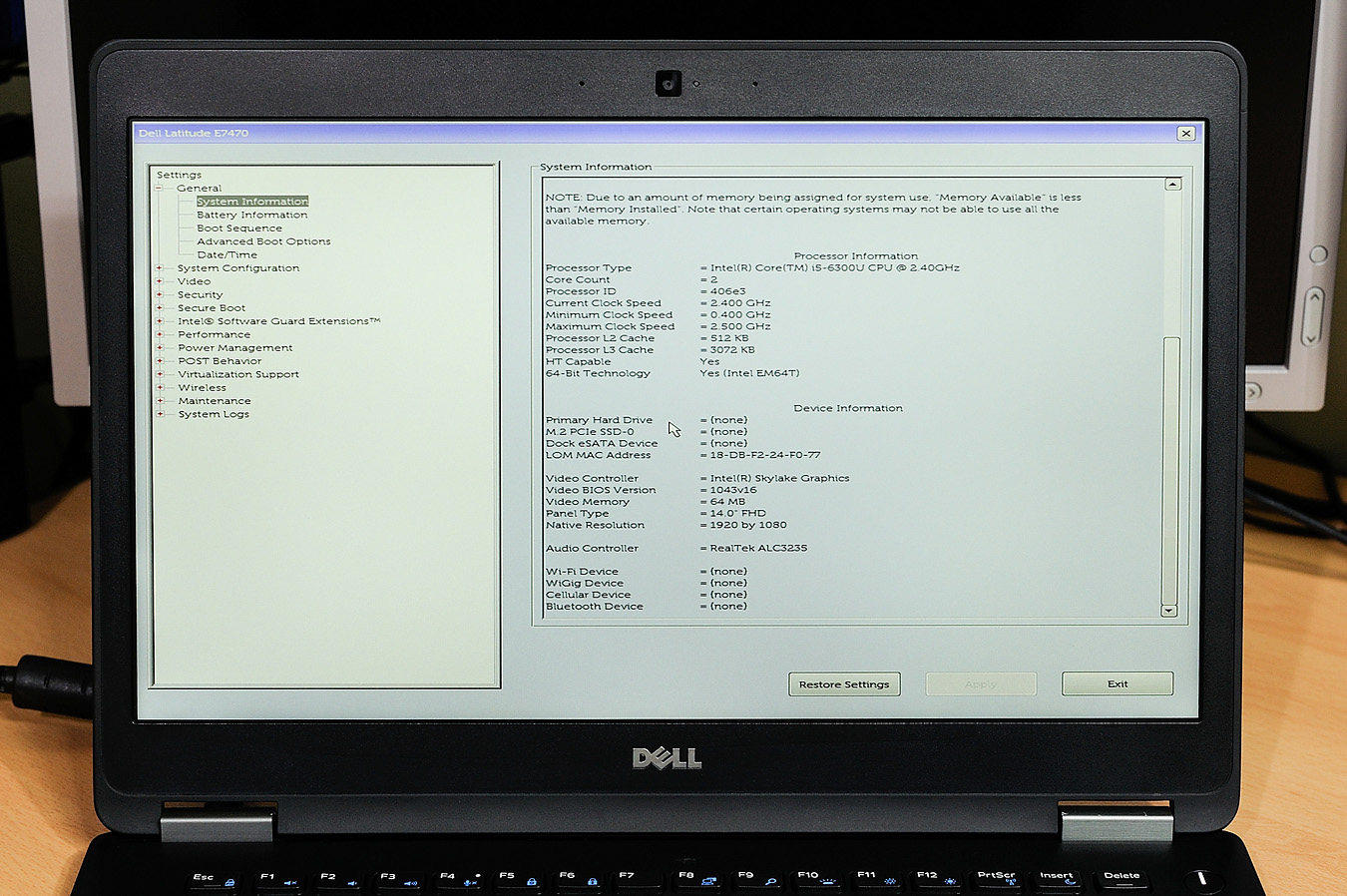The height and width of the screenshot is (896, 1347).
Task: Click the 64-Bit Technology value text
Action: coord(749,373)
